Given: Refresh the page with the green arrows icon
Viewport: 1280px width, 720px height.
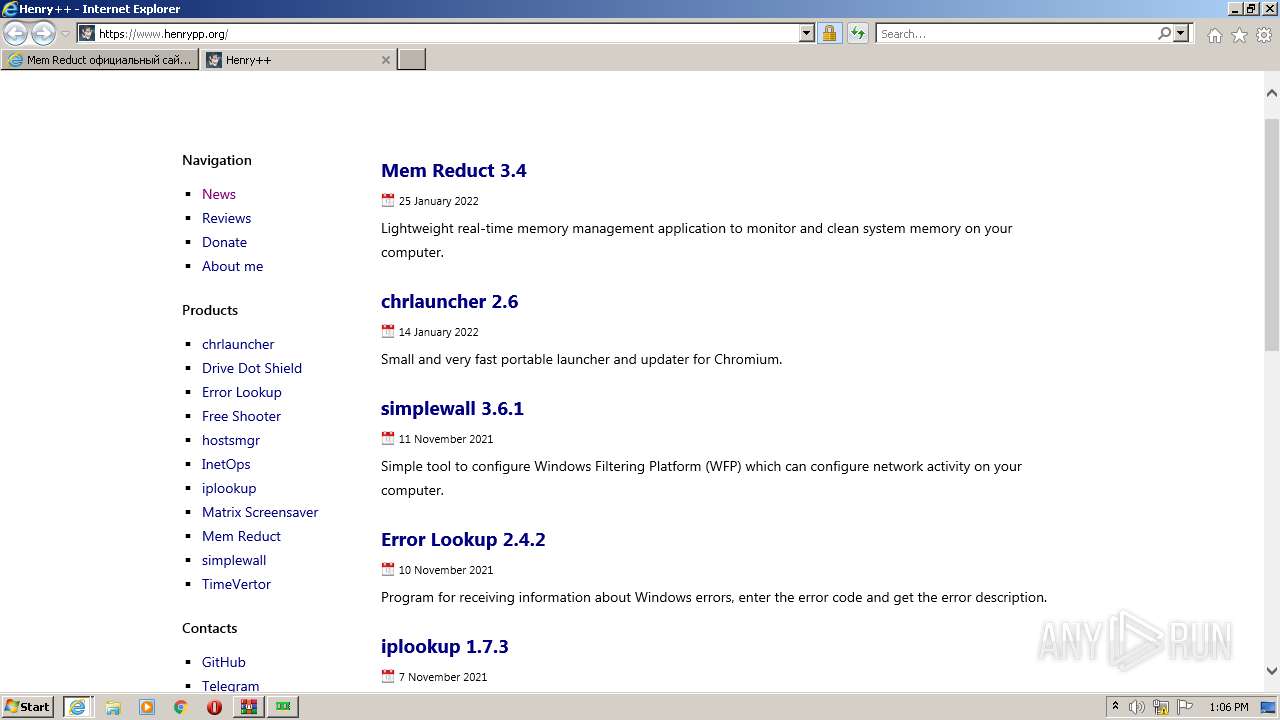Looking at the screenshot, I should [x=858, y=33].
